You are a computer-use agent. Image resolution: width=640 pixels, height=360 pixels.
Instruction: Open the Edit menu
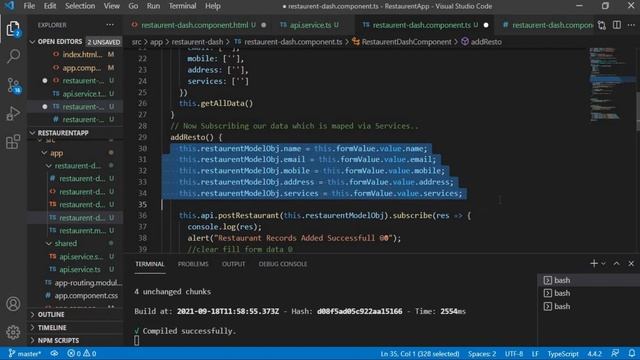click(50, 6)
